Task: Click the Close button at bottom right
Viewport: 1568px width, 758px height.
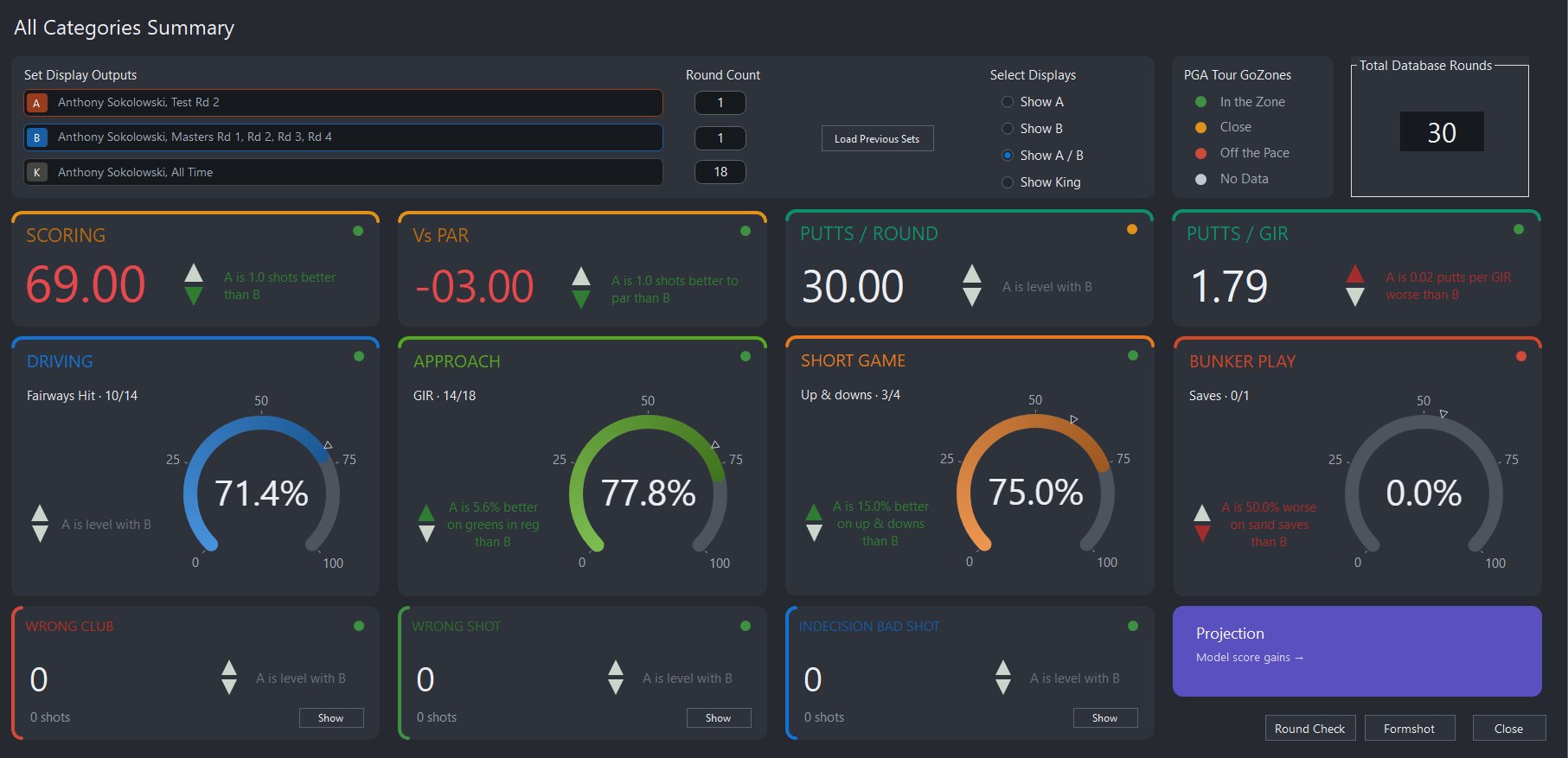Action: 1509,729
